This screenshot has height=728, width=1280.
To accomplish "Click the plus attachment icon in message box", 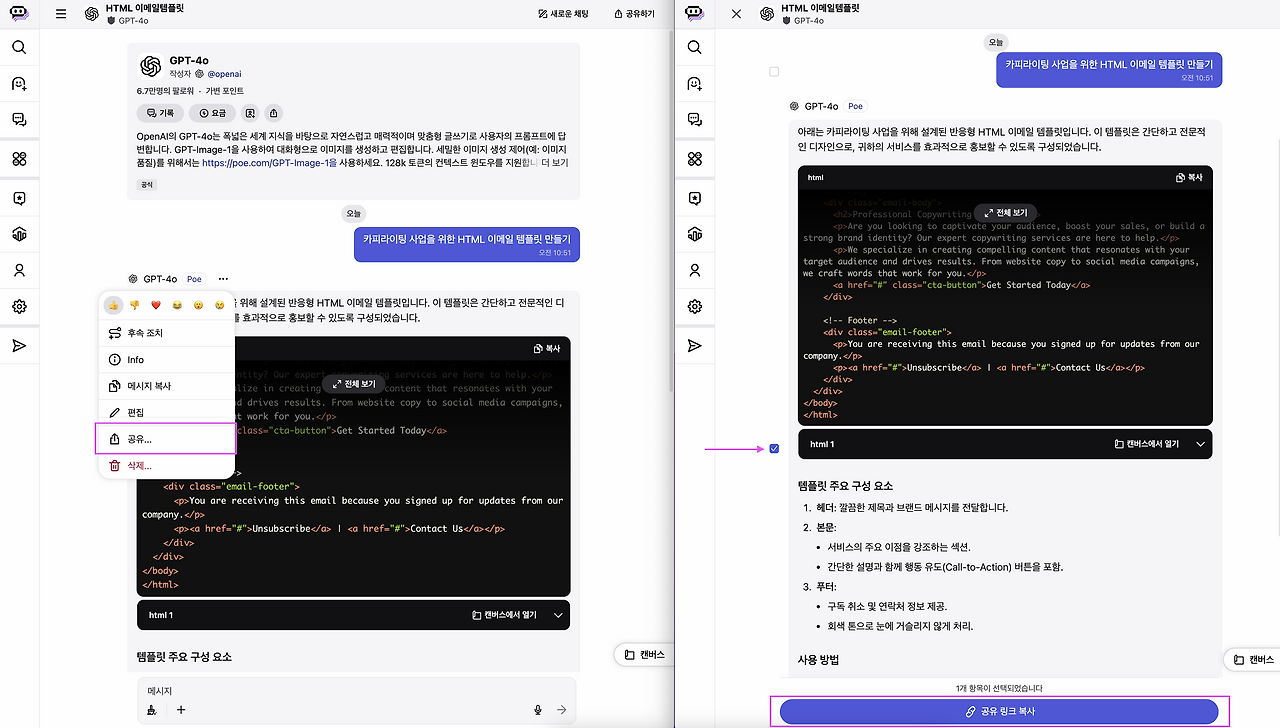I will pyautogui.click(x=181, y=710).
